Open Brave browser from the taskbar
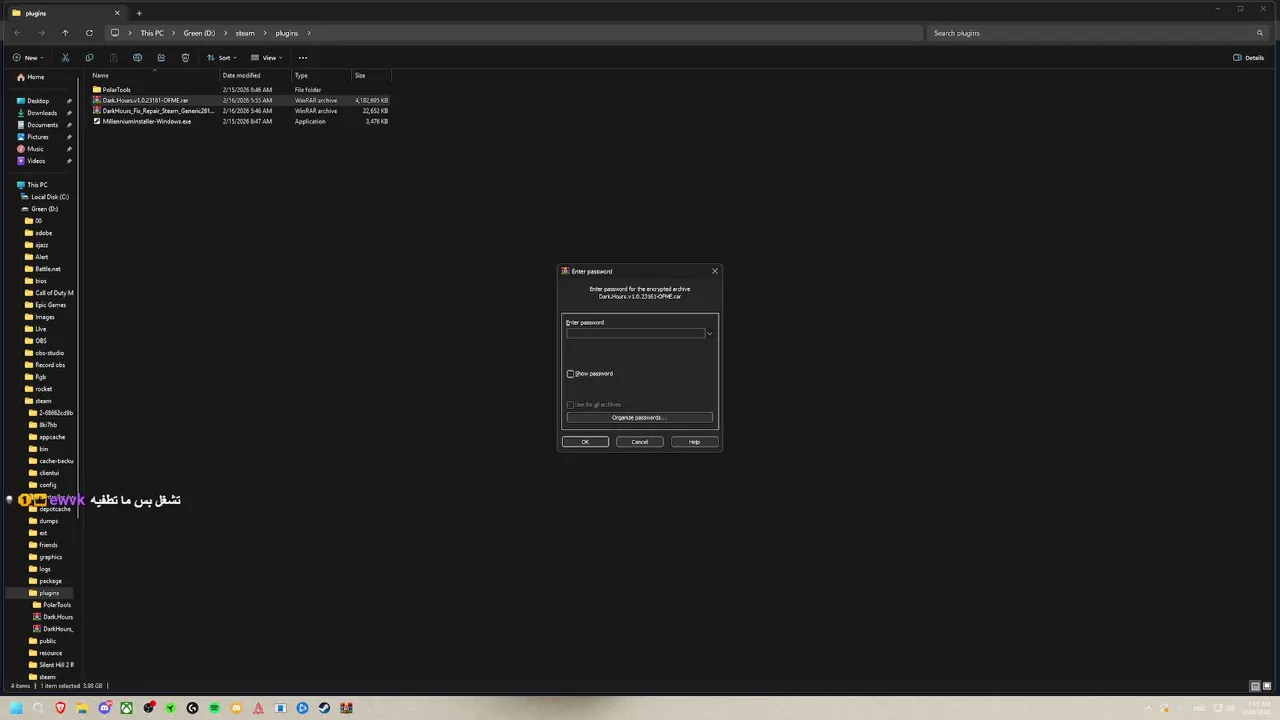The width and height of the screenshot is (1280, 720). 61,708
